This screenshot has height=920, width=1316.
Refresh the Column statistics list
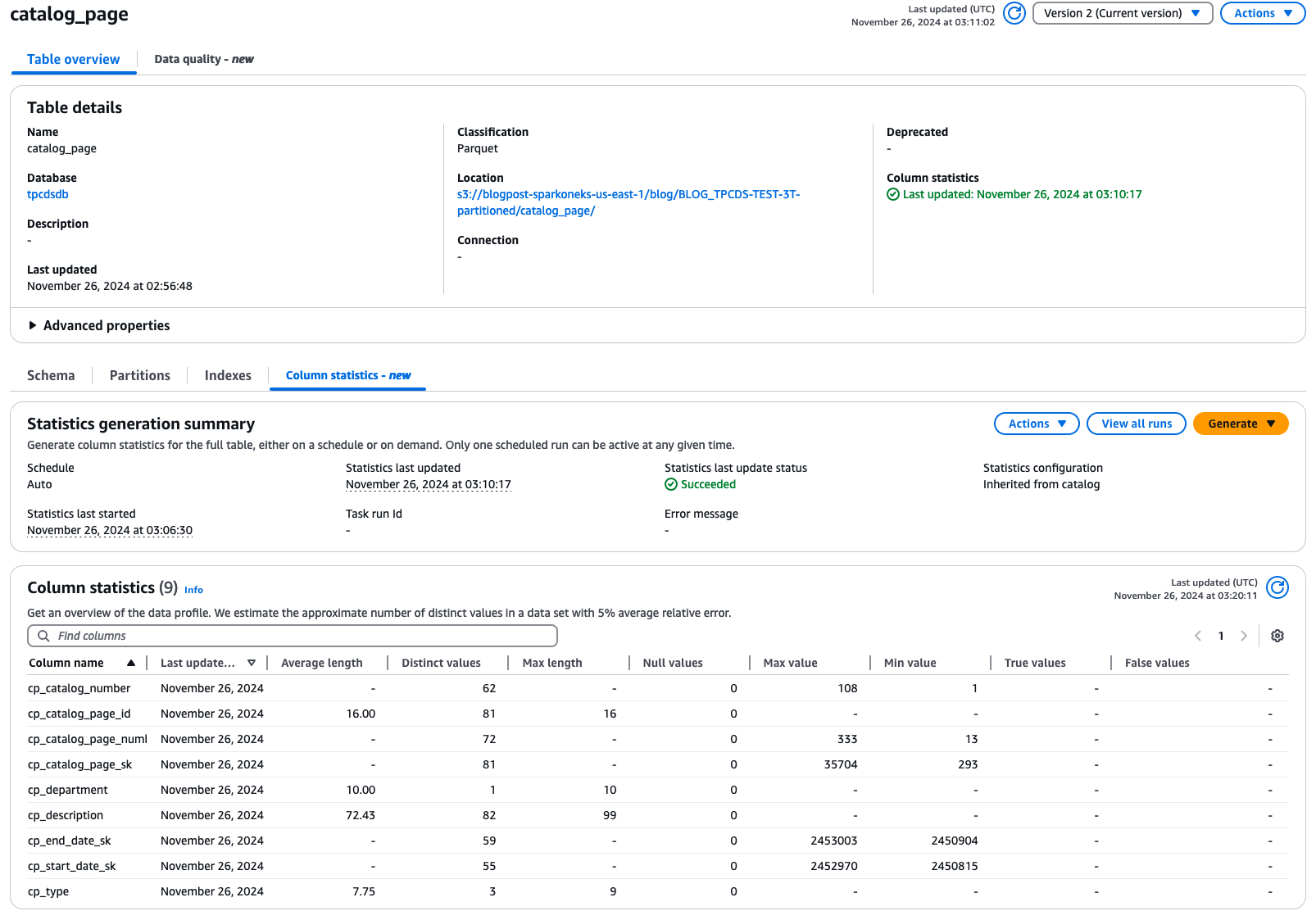click(x=1277, y=588)
